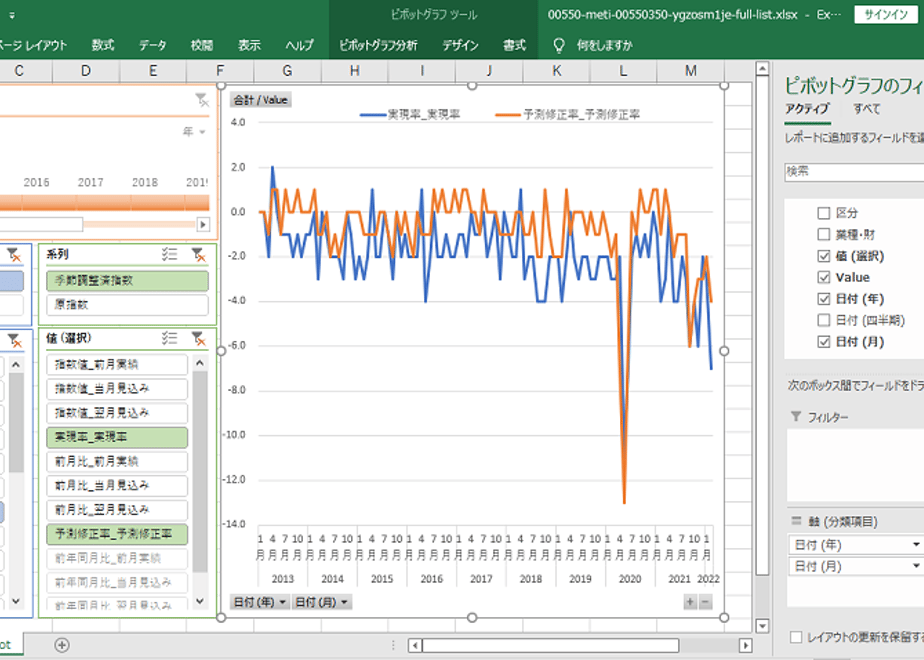Clear filter on 値 (選択) slicer
This screenshot has width=924, height=660.
[x=199, y=338]
